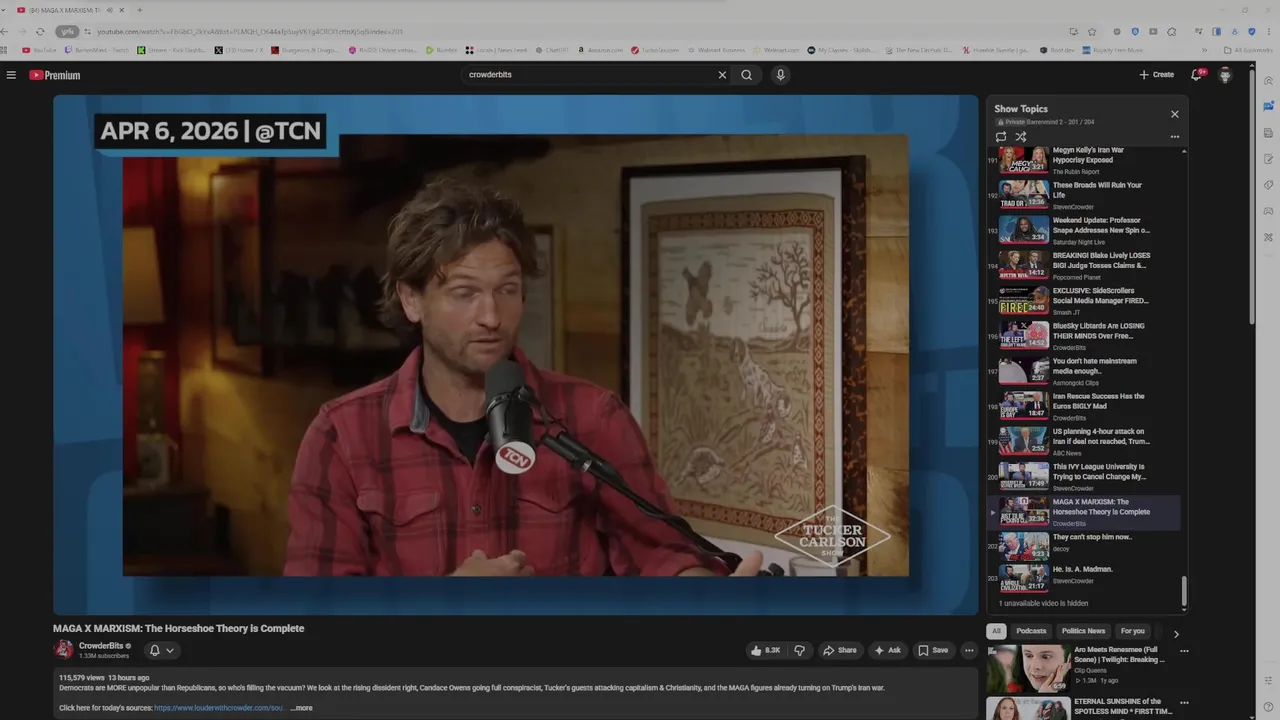The image size is (1280, 720).
Task: Open a new browser tab
Action: coord(139,10)
